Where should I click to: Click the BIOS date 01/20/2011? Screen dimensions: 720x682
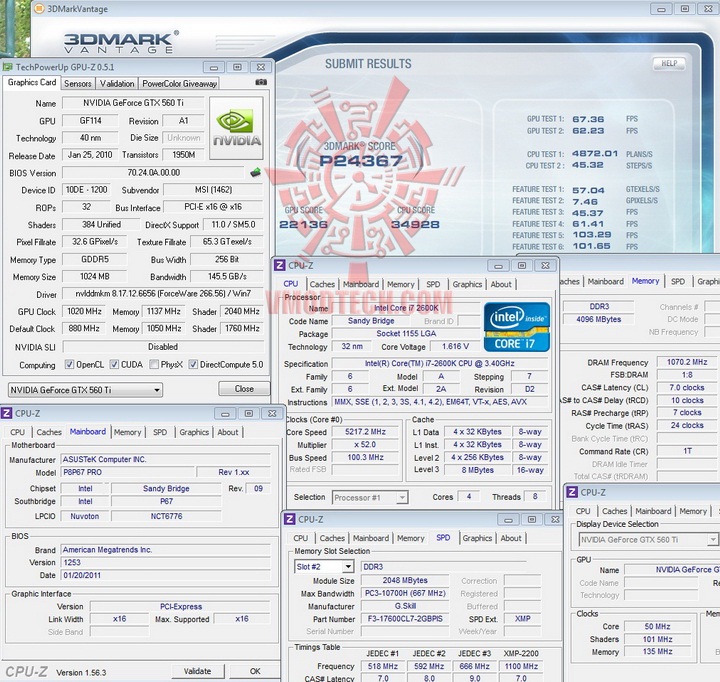(x=165, y=575)
